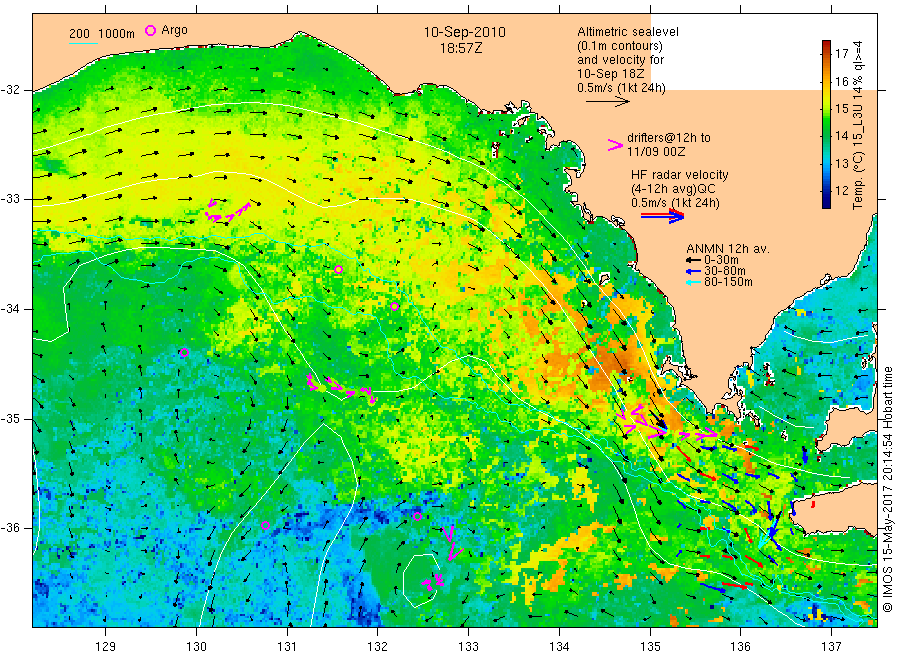Click the IMOS copyright timestamp text
Screen dimensions: 900x660
pos(888,490)
